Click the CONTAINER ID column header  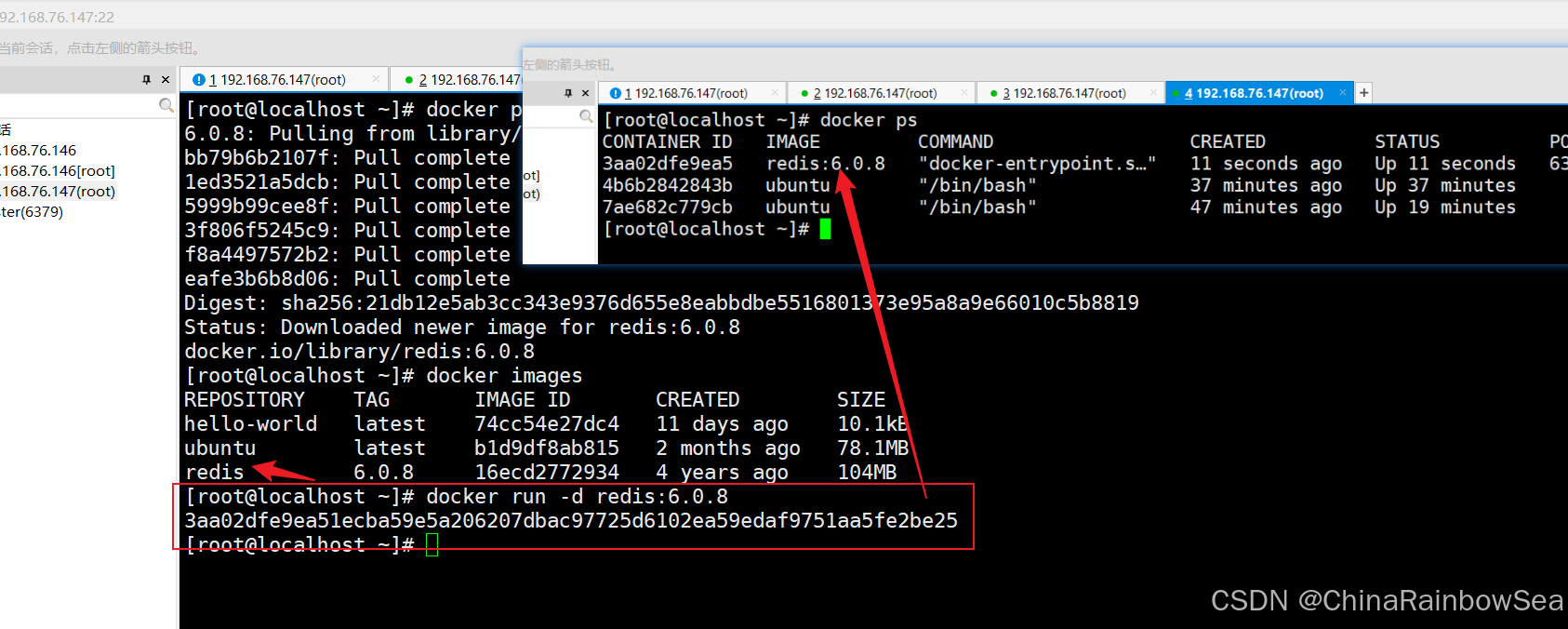668,141
